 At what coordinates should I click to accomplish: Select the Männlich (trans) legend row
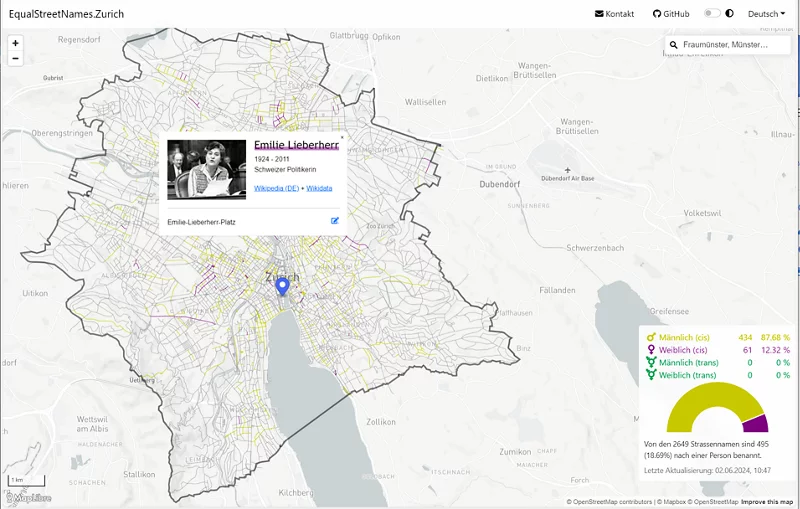click(718, 363)
